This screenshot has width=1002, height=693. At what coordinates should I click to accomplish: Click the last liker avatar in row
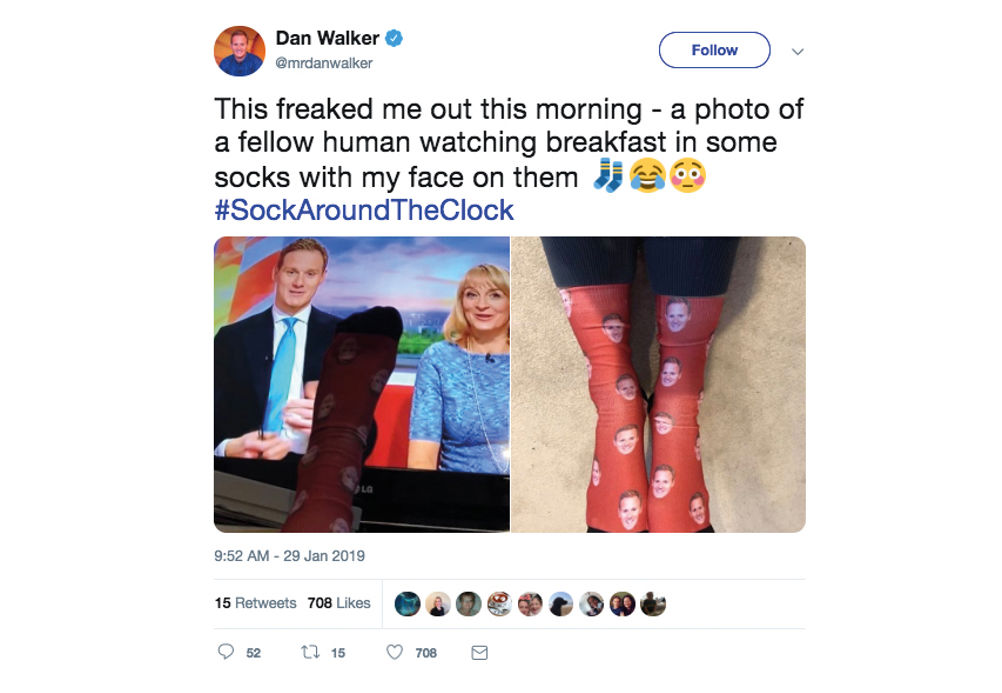652,603
